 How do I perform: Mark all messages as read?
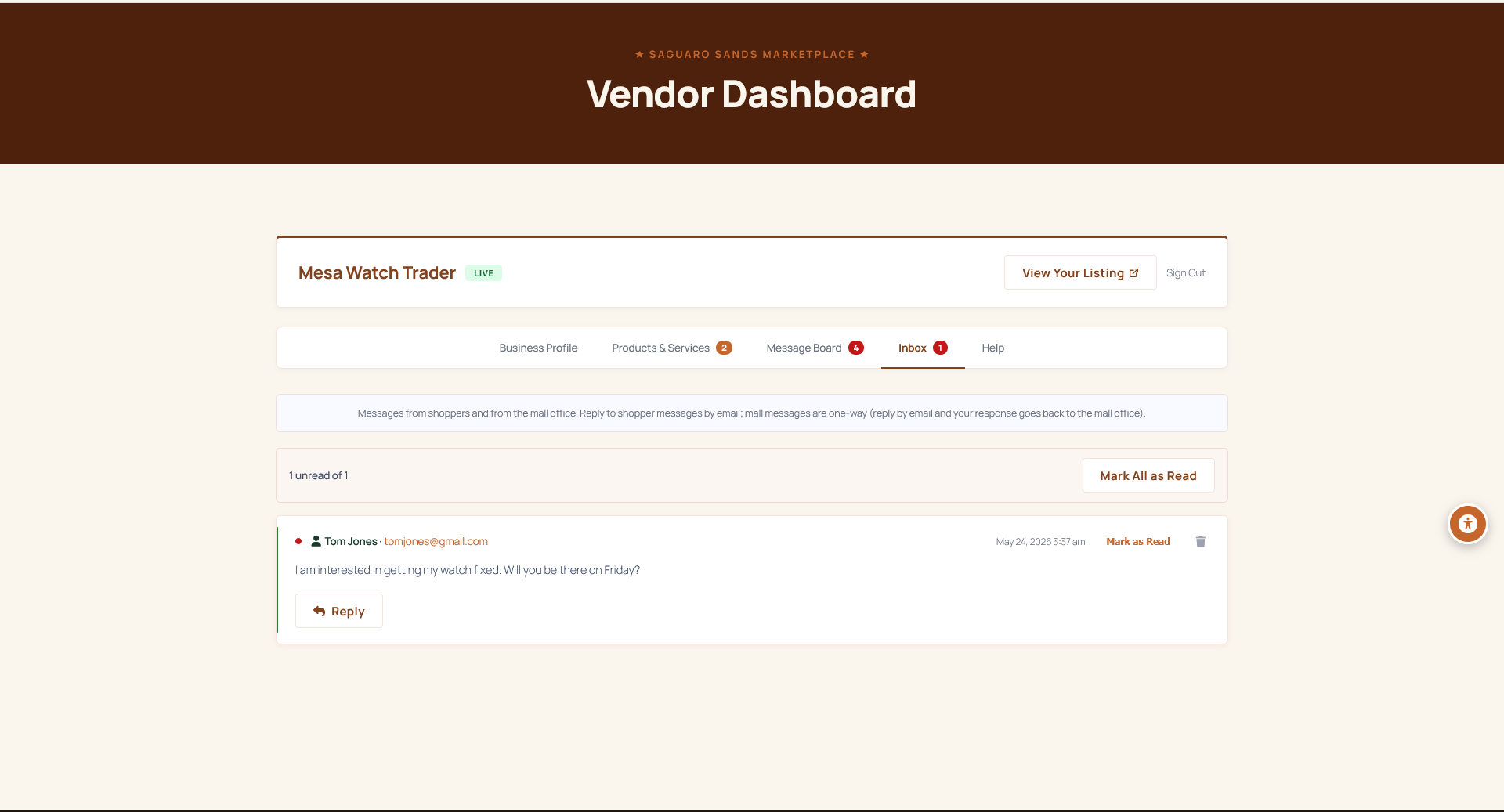1148,475
